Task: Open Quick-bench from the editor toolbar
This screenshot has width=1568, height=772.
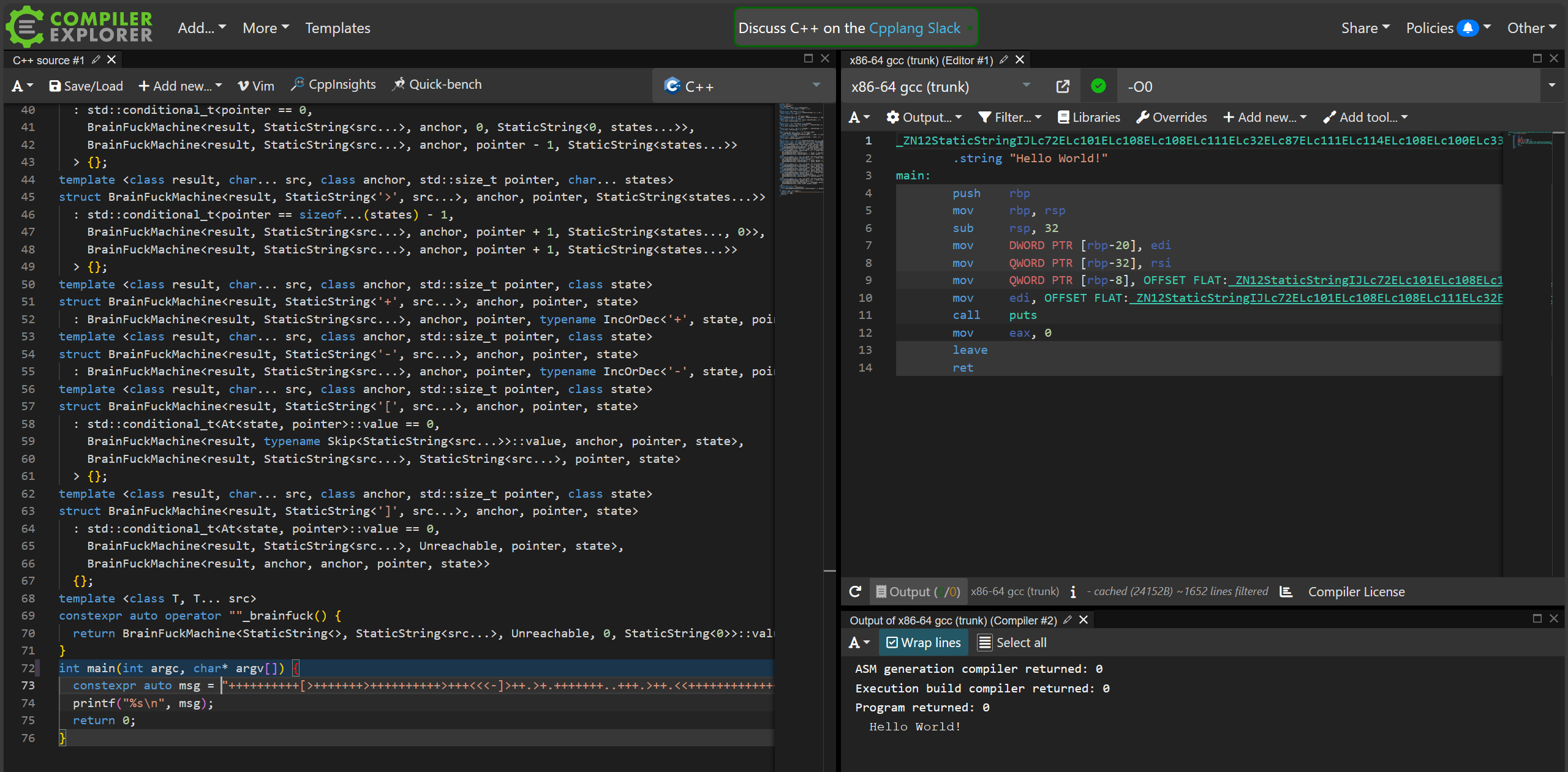Action: tap(437, 84)
